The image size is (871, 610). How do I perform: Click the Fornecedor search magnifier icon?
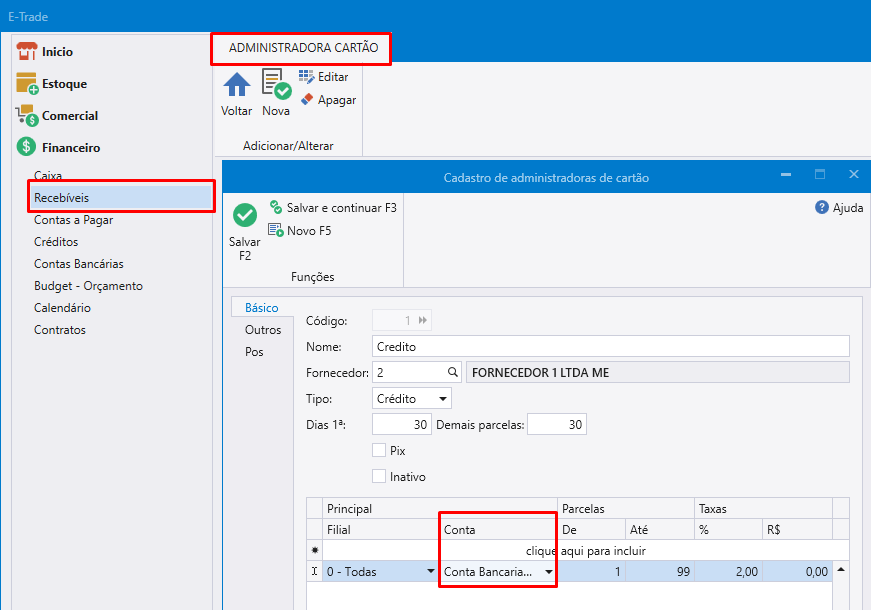pos(453,373)
